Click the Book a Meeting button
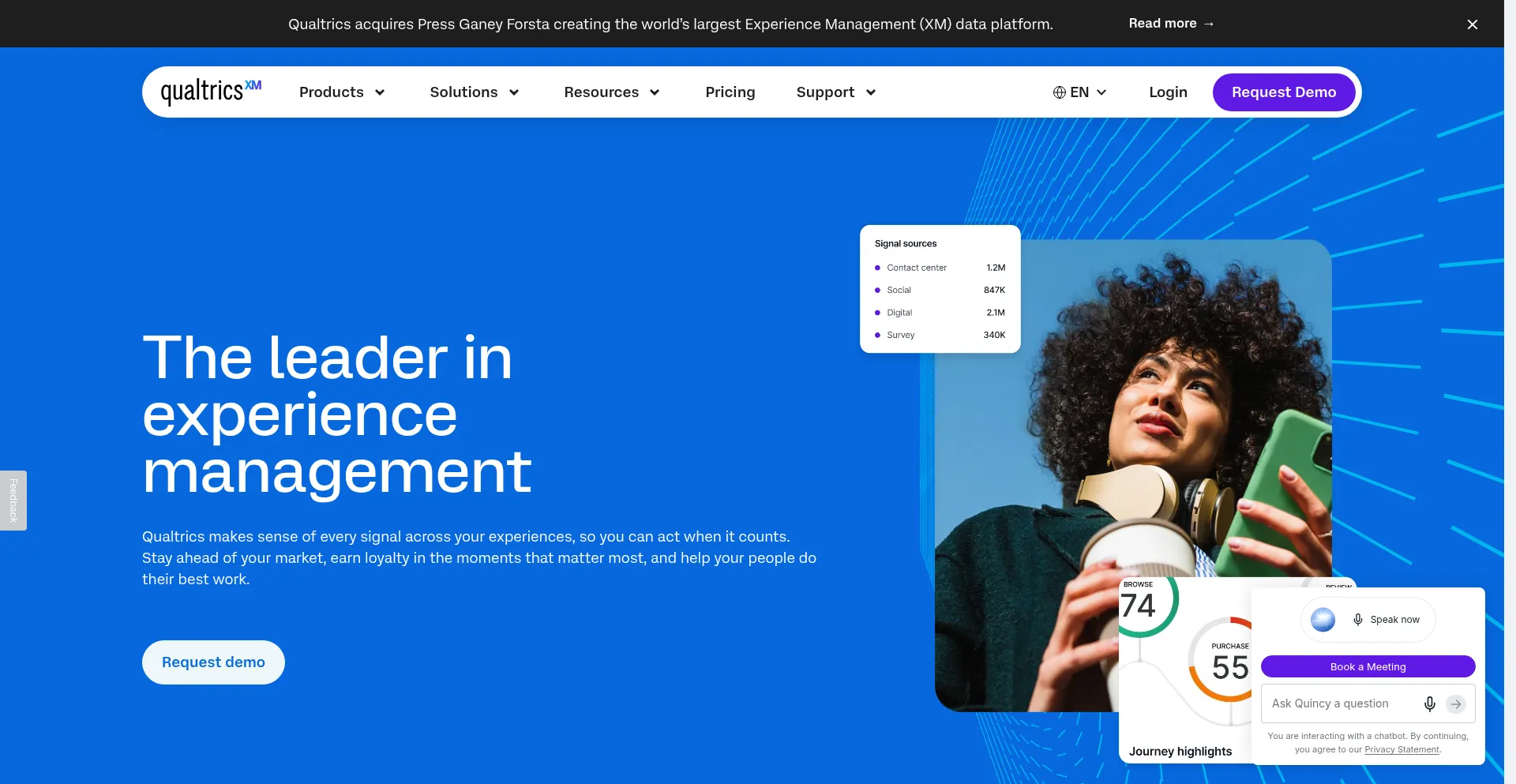Image resolution: width=1516 pixels, height=784 pixels. (x=1368, y=666)
